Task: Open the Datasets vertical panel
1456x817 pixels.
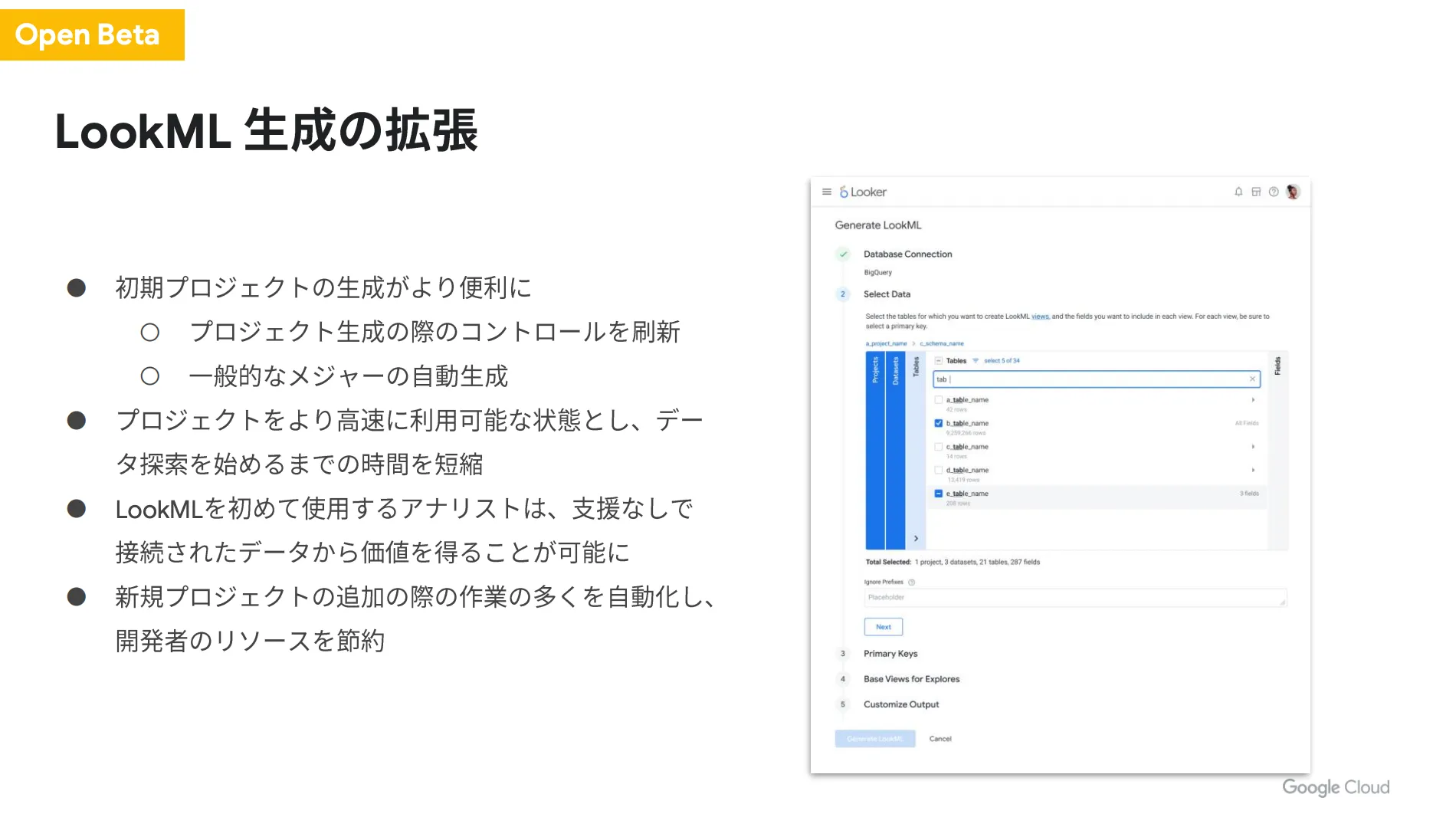Action: 895,451
